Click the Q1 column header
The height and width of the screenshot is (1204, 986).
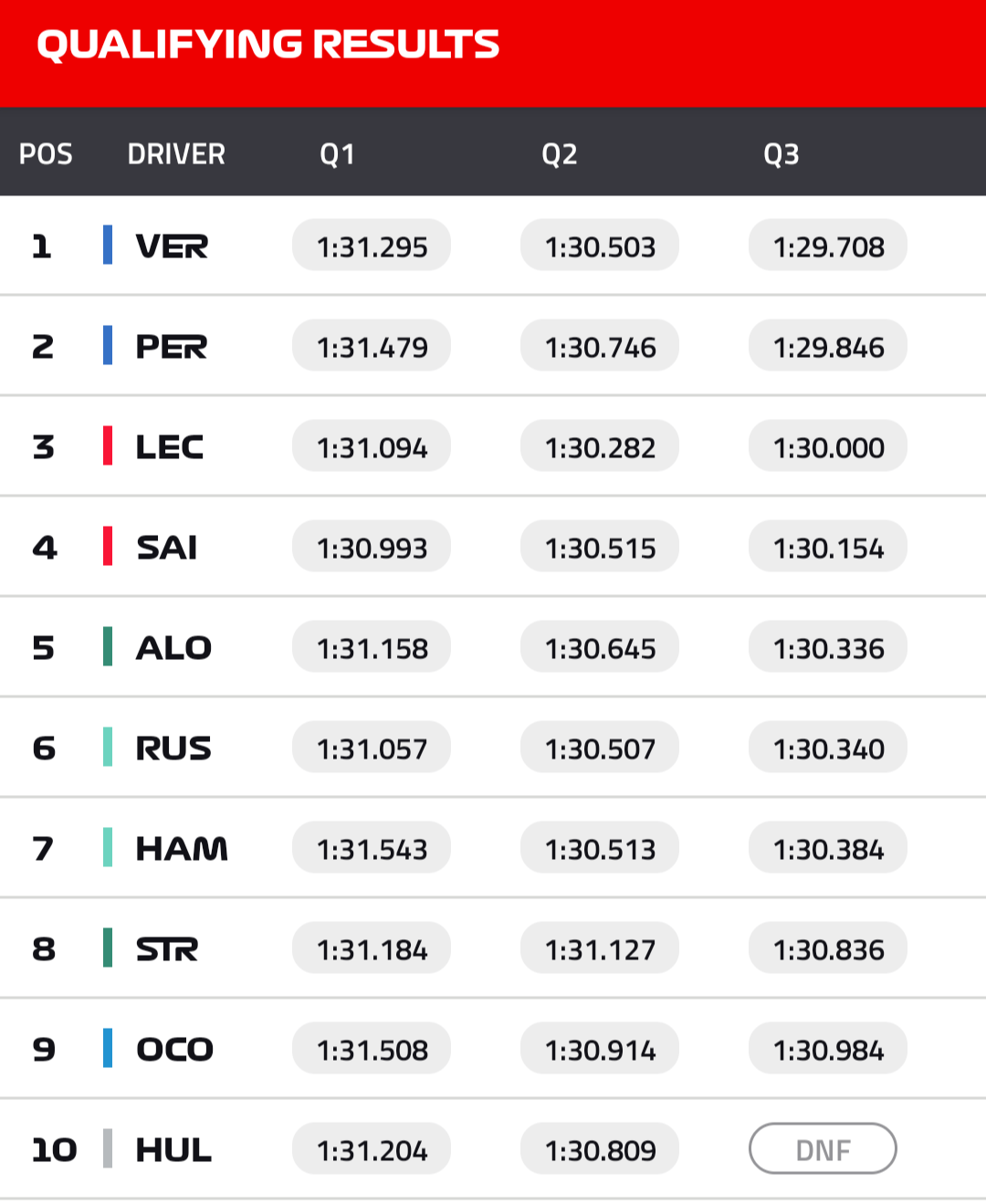(x=337, y=154)
